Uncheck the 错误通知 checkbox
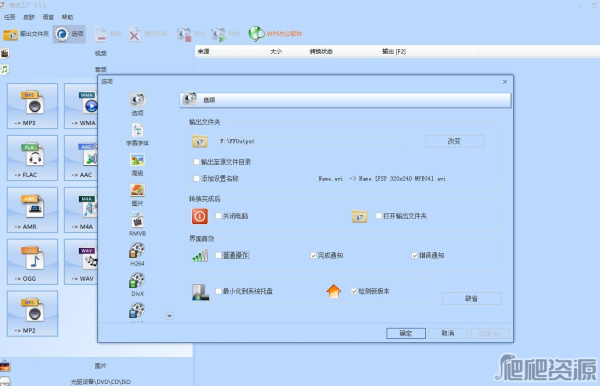The width and height of the screenshot is (600, 386). pyautogui.click(x=414, y=255)
